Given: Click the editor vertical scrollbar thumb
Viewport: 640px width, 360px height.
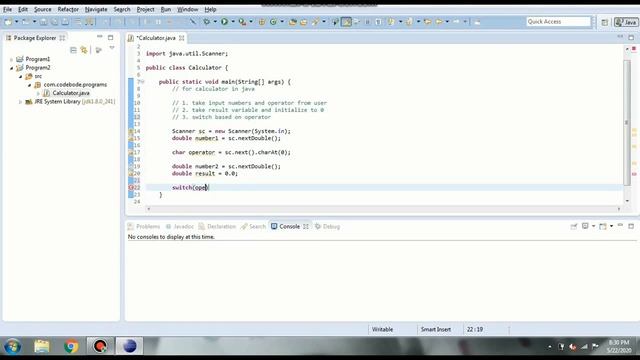Looking at the screenshot, I should coord(627,122).
